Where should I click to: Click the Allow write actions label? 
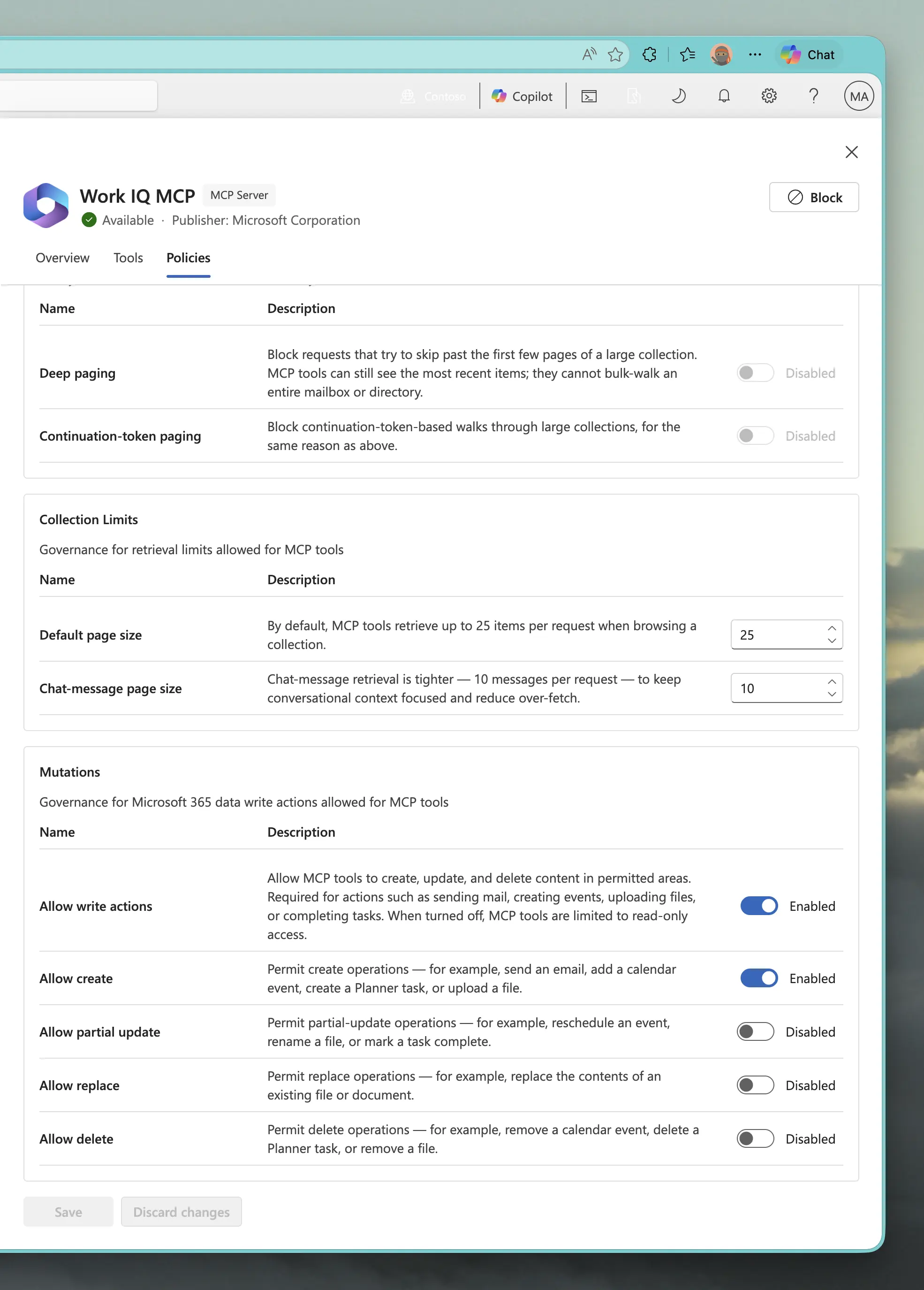coord(96,906)
